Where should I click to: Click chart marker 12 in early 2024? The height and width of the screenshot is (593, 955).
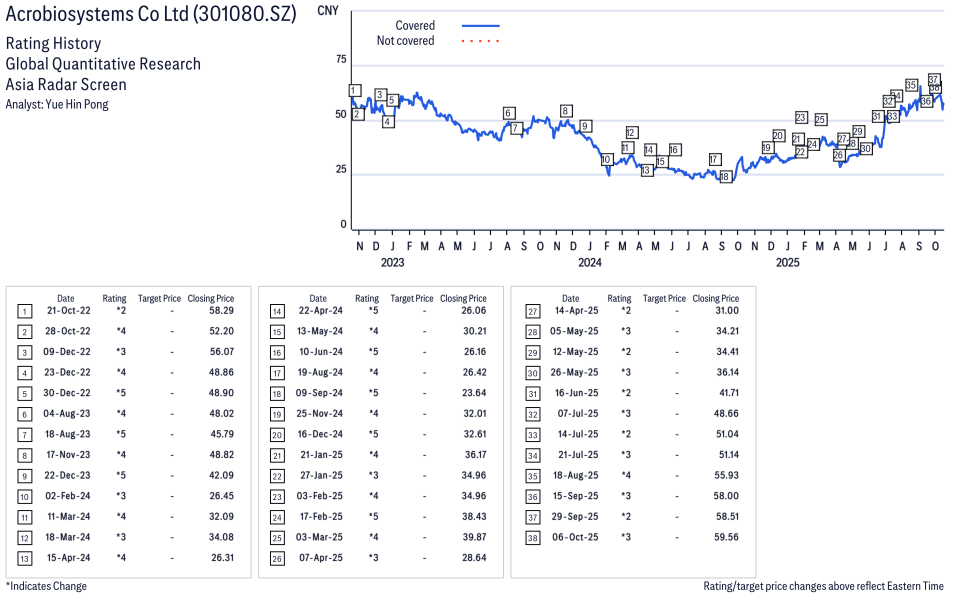(631, 133)
